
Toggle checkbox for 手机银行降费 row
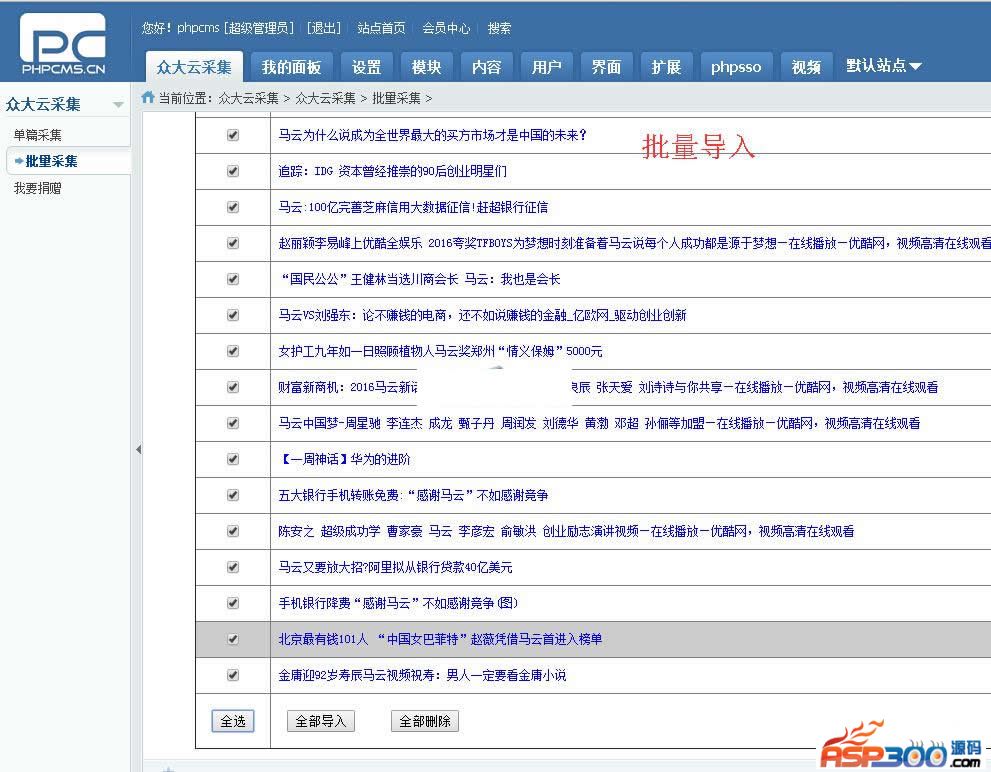pos(233,603)
